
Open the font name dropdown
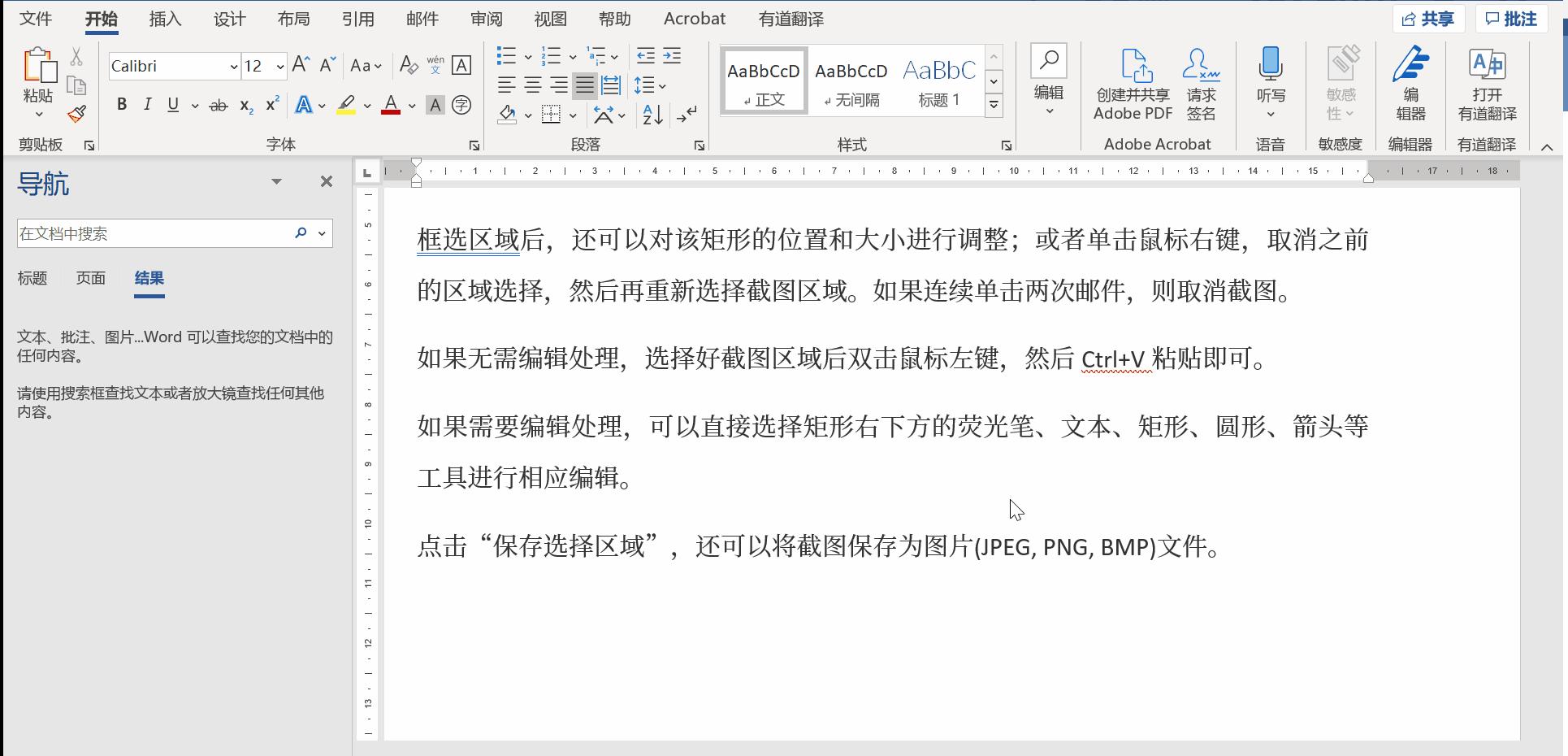pyautogui.click(x=234, y=66)
